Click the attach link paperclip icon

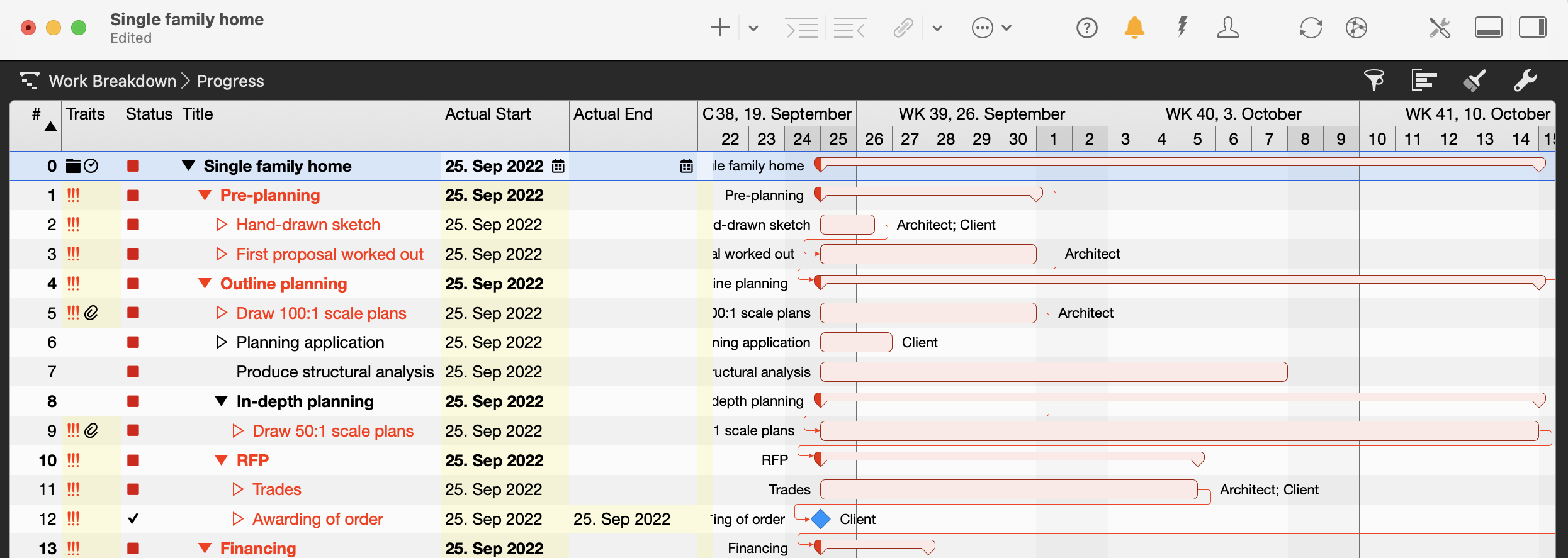903,28
